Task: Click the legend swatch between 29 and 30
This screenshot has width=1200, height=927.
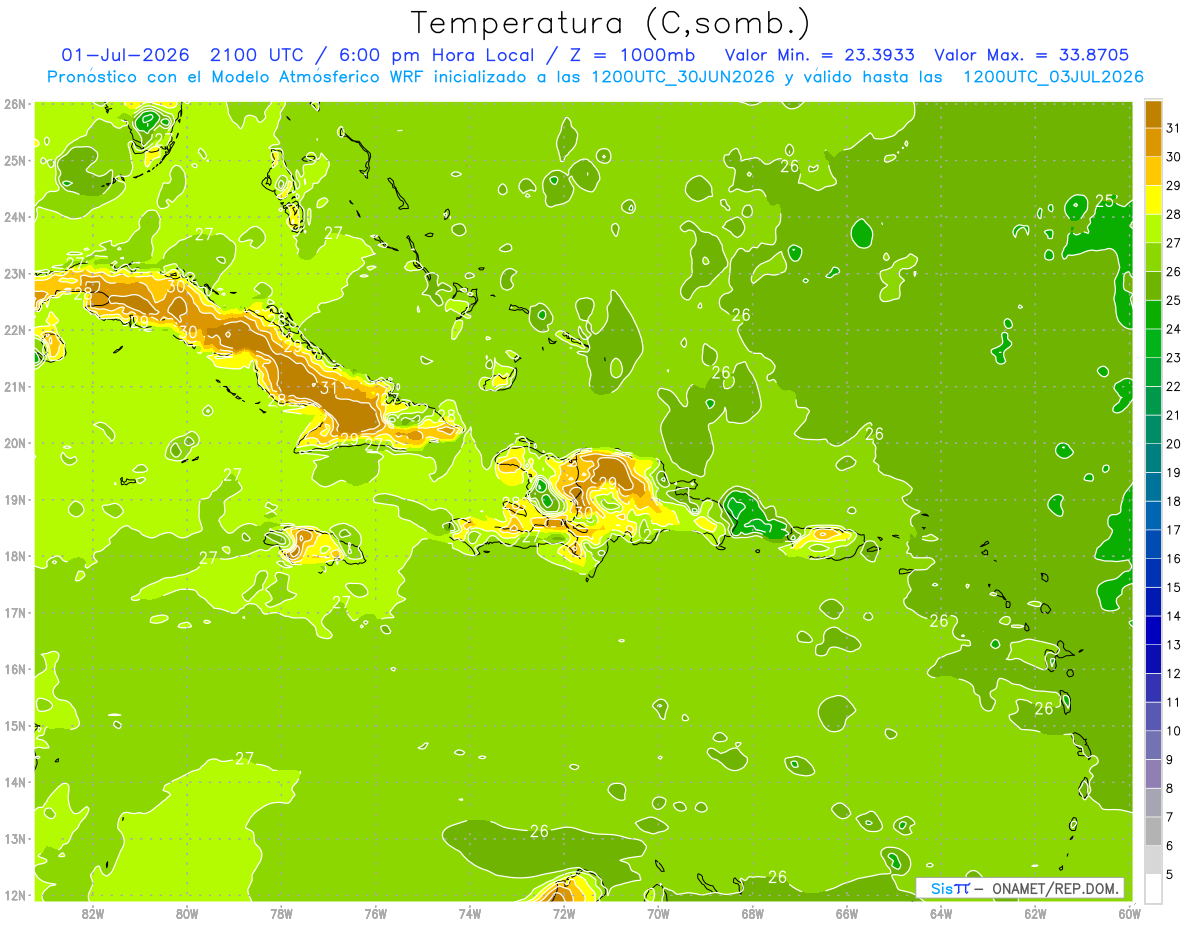Action: point(1153,171)
